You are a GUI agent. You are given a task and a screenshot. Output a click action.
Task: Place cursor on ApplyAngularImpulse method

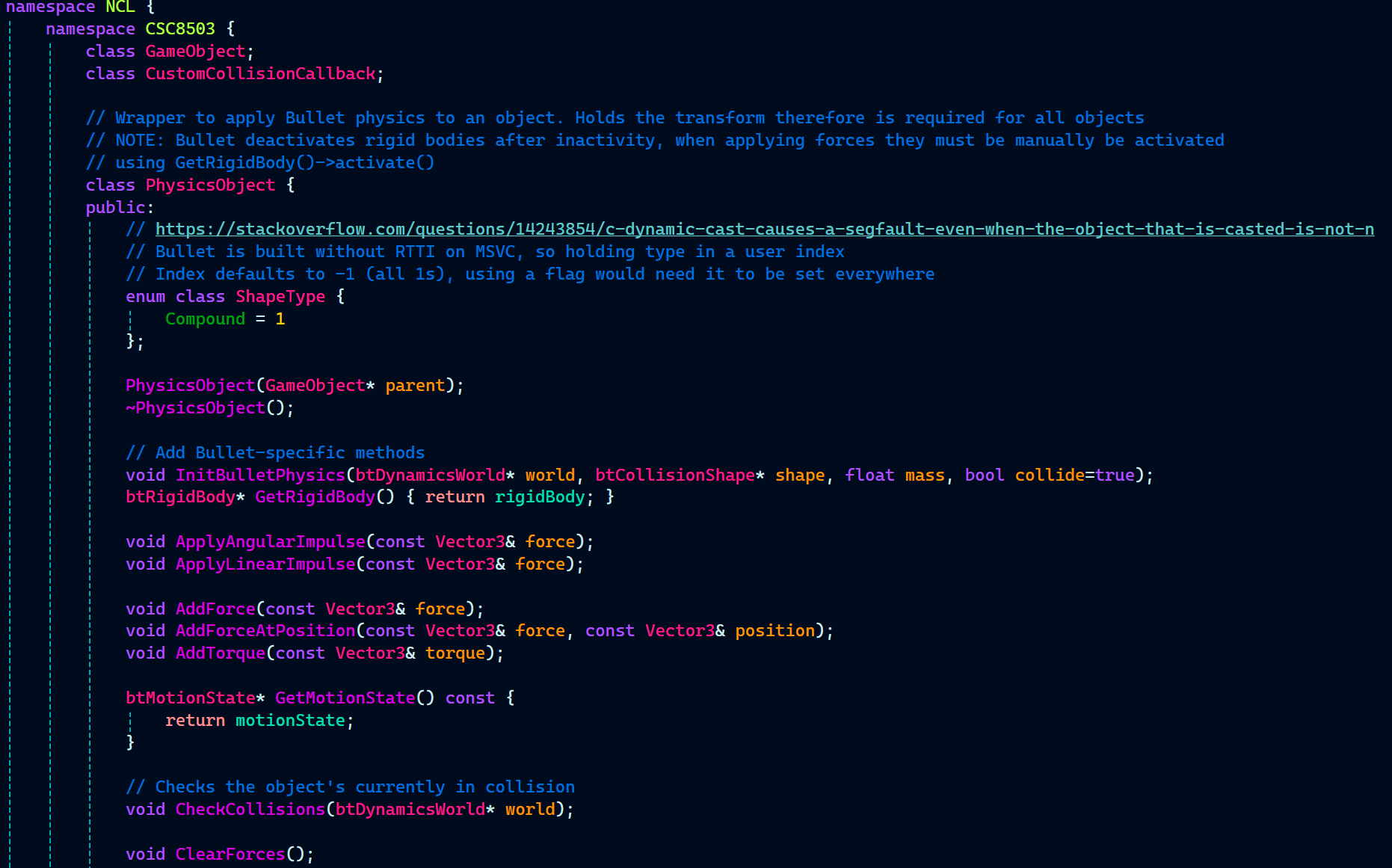point(270,542)
